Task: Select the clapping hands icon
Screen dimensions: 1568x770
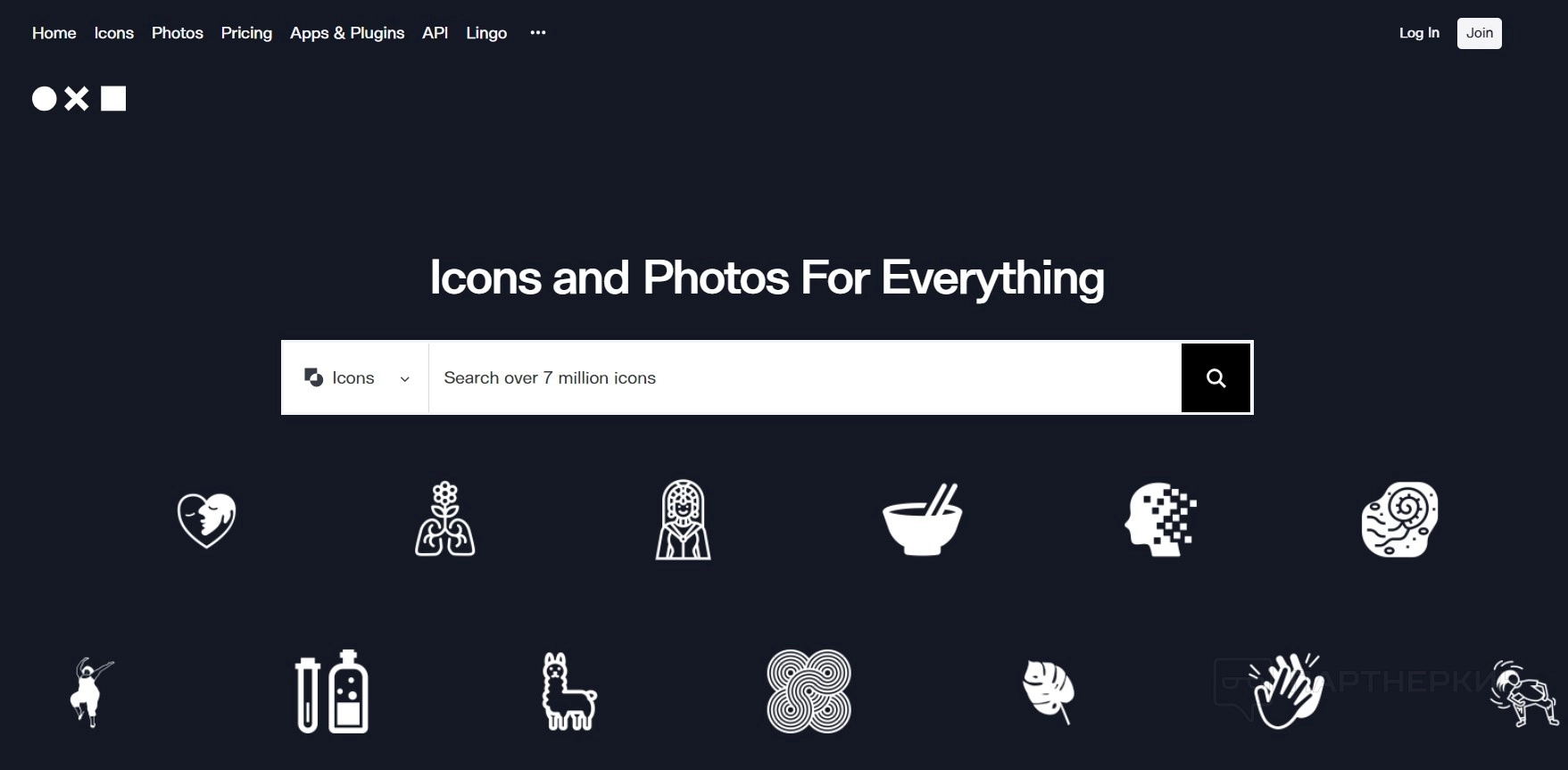Action: [1285, 691]
